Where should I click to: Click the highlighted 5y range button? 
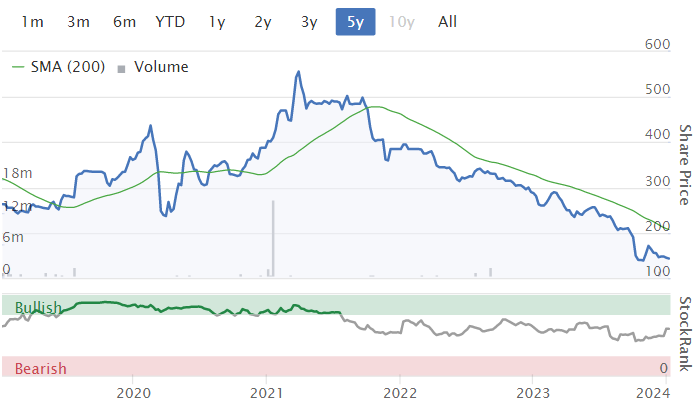pyautogui.click(x=355, y=21)
